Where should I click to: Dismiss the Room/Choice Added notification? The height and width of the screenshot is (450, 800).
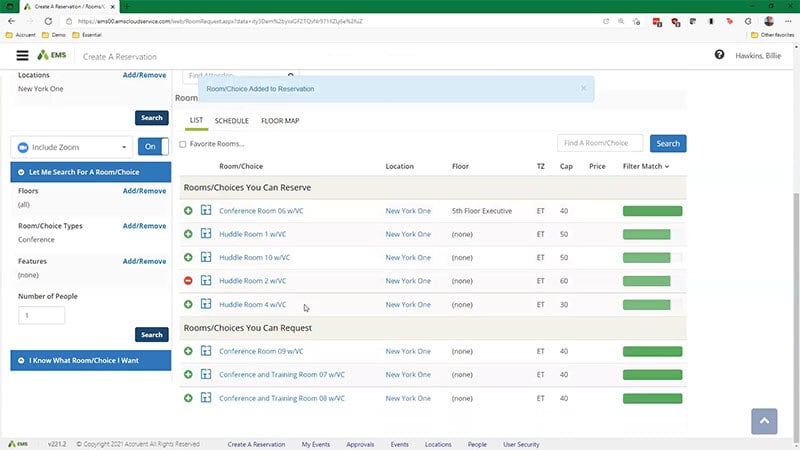[x=584, y=88]
